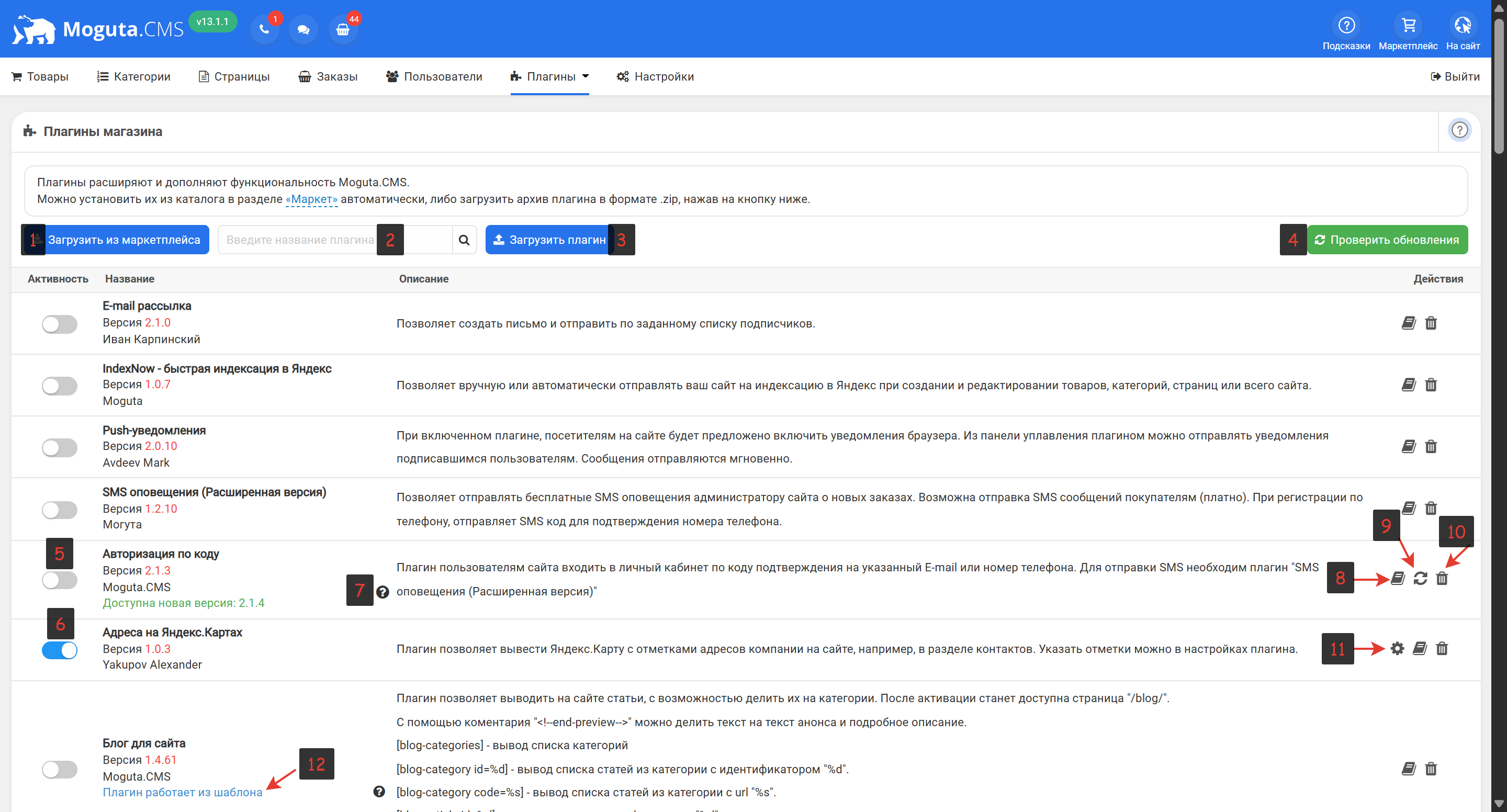The width and height of the screenshot is (1507, 812).
Task: Click plugin name Push-уведомления
Action: point(154,431)
